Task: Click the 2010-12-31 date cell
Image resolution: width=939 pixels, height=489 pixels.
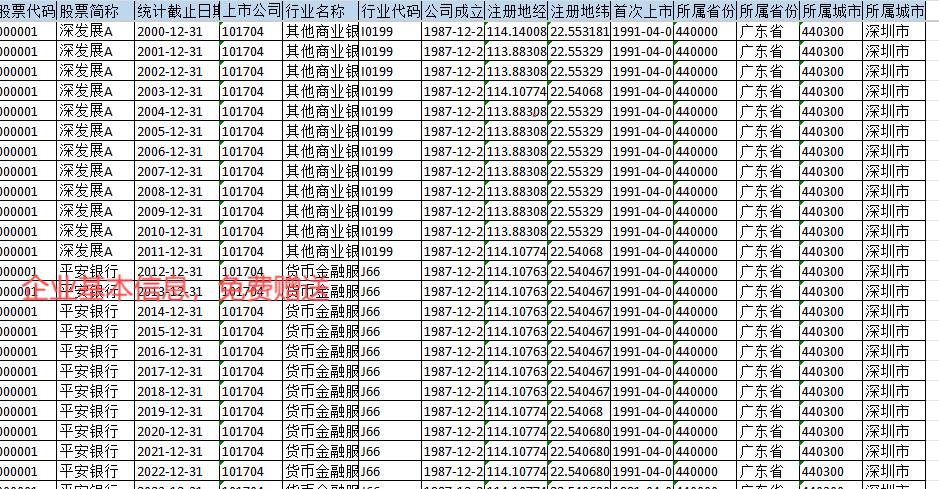Action: coord(177,232)
